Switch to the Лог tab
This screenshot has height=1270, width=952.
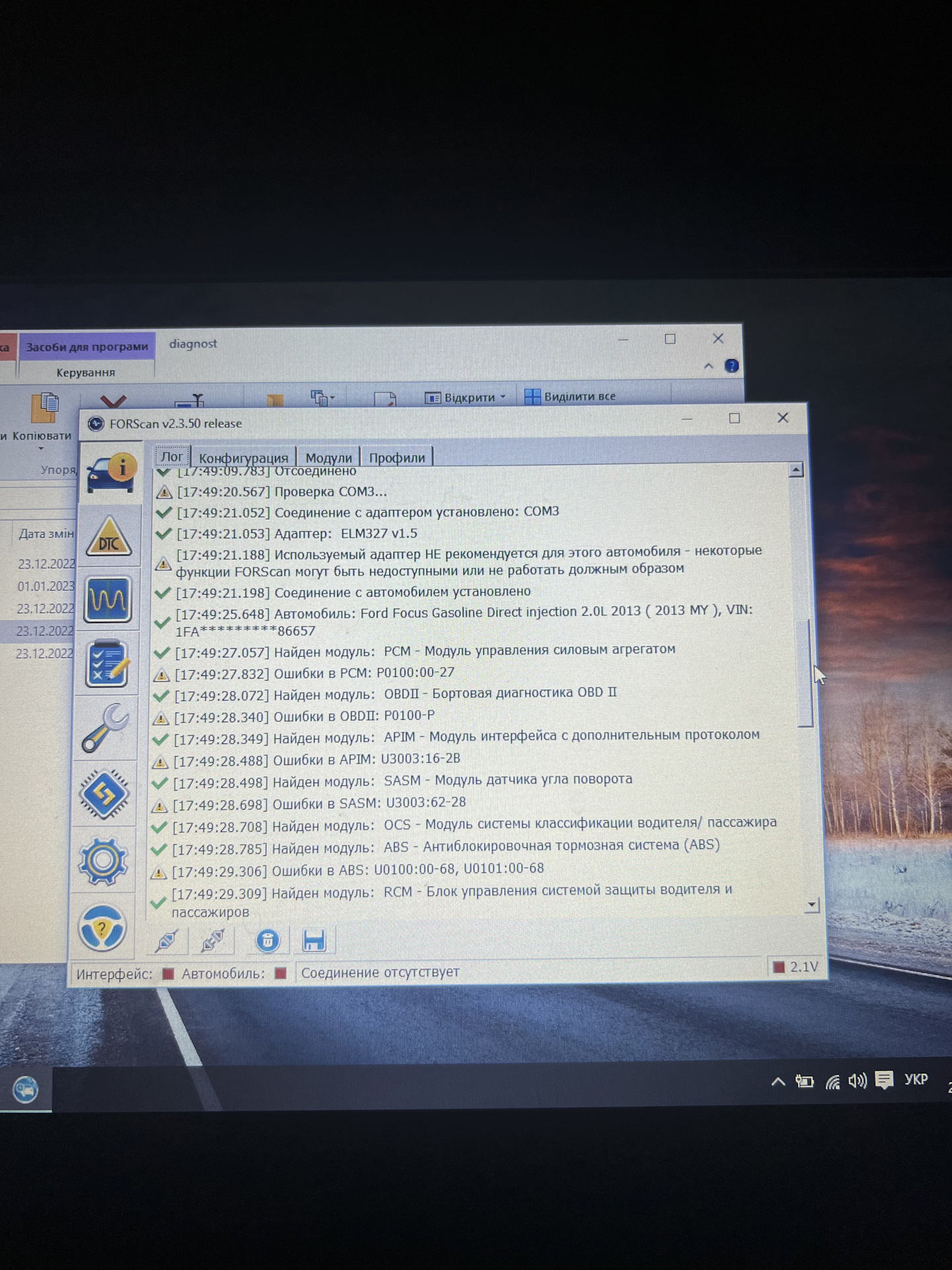coord(172,456)
